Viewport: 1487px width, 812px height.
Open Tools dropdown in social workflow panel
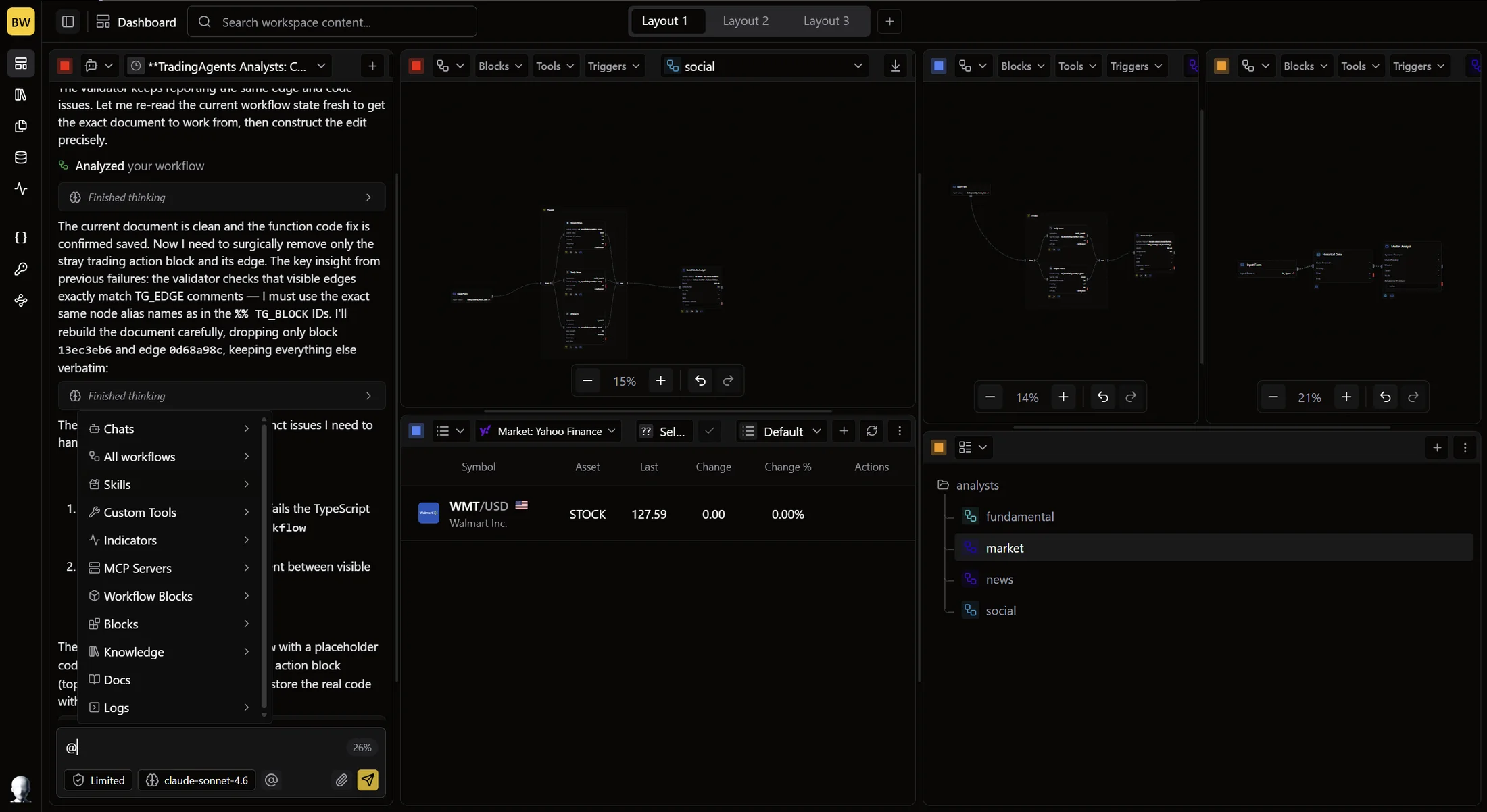point(555,66)
